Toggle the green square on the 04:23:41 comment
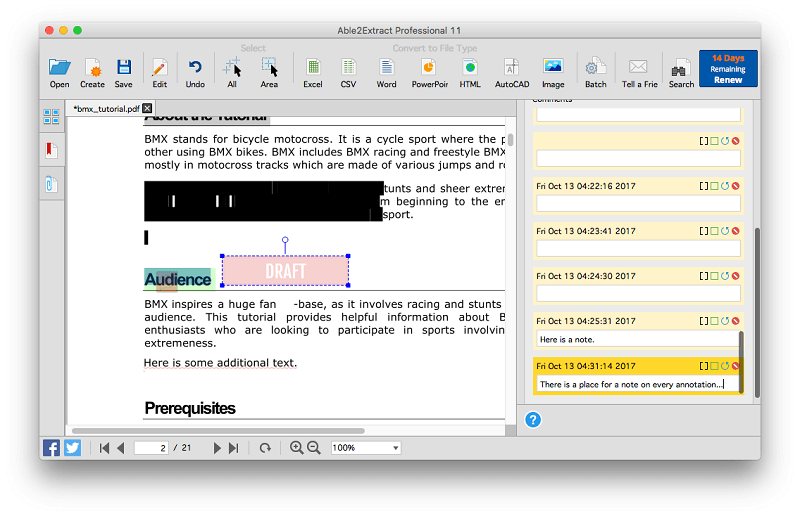Screen dimensions: 800x516 [715, 231]
